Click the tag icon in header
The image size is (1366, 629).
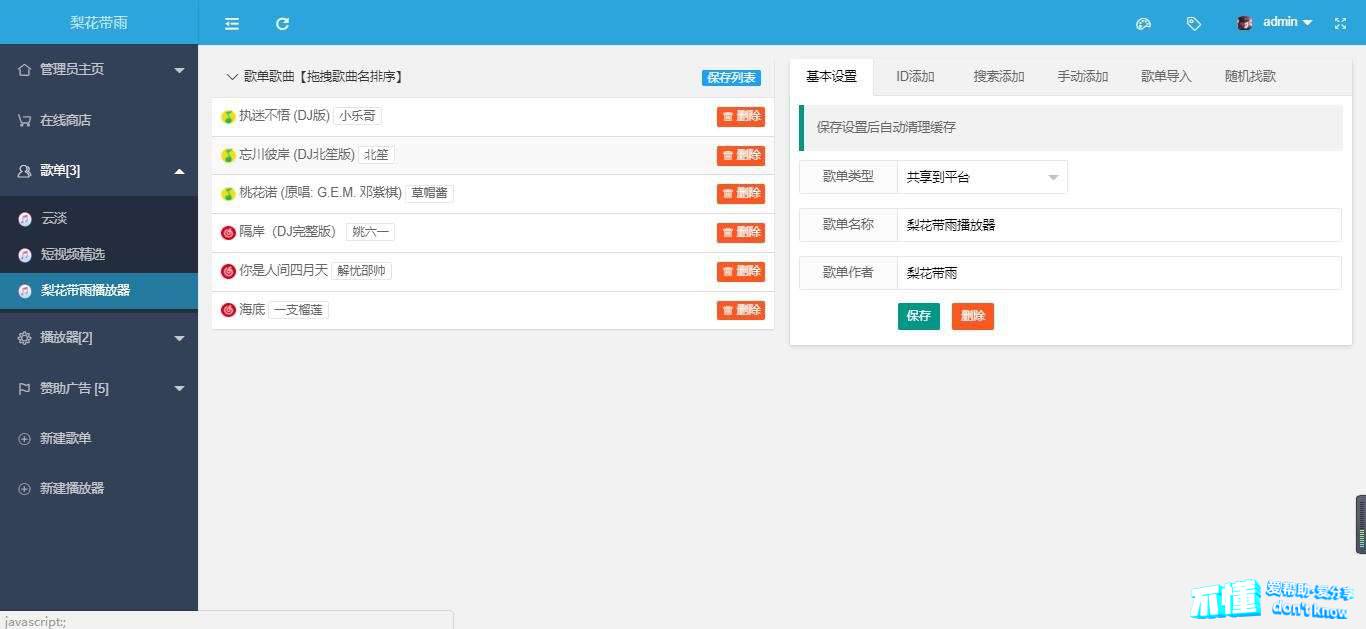(x=1193, y=23)
